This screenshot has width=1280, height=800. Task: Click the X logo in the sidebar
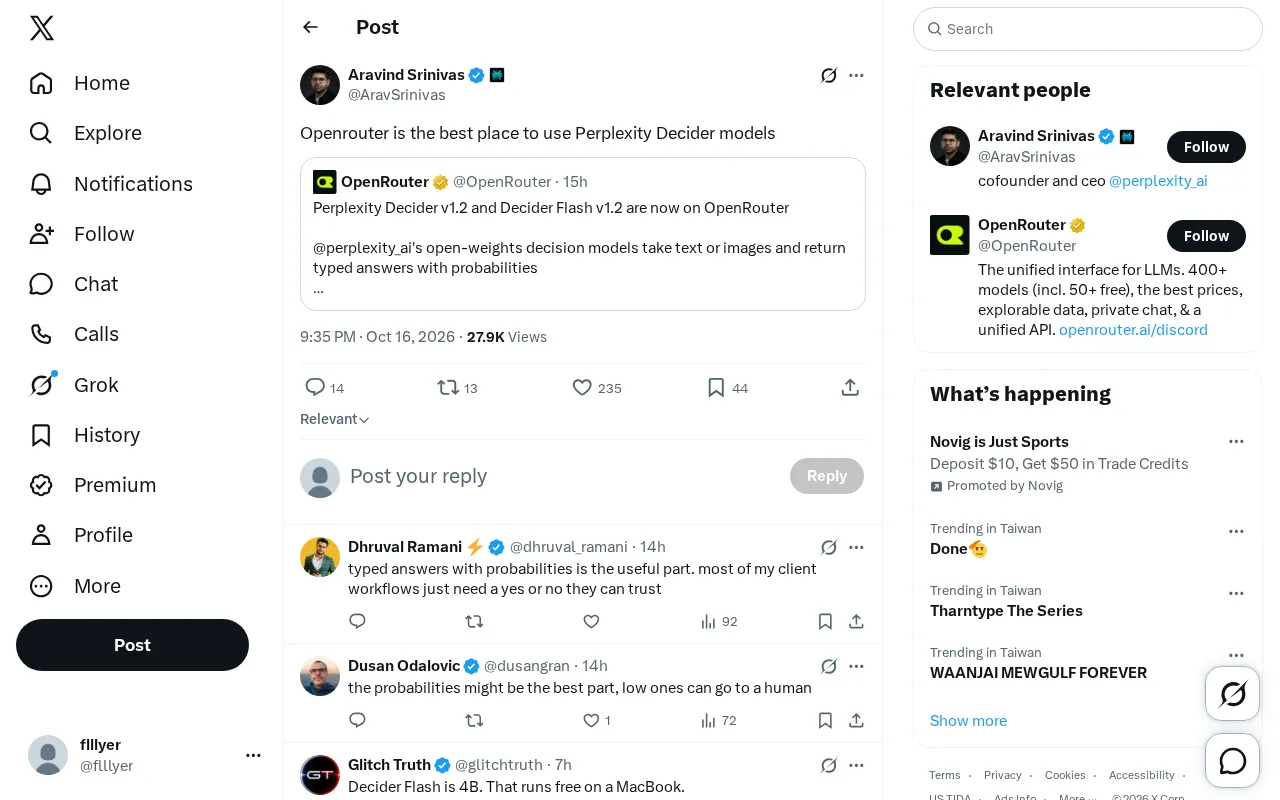[x=42, y=28]
